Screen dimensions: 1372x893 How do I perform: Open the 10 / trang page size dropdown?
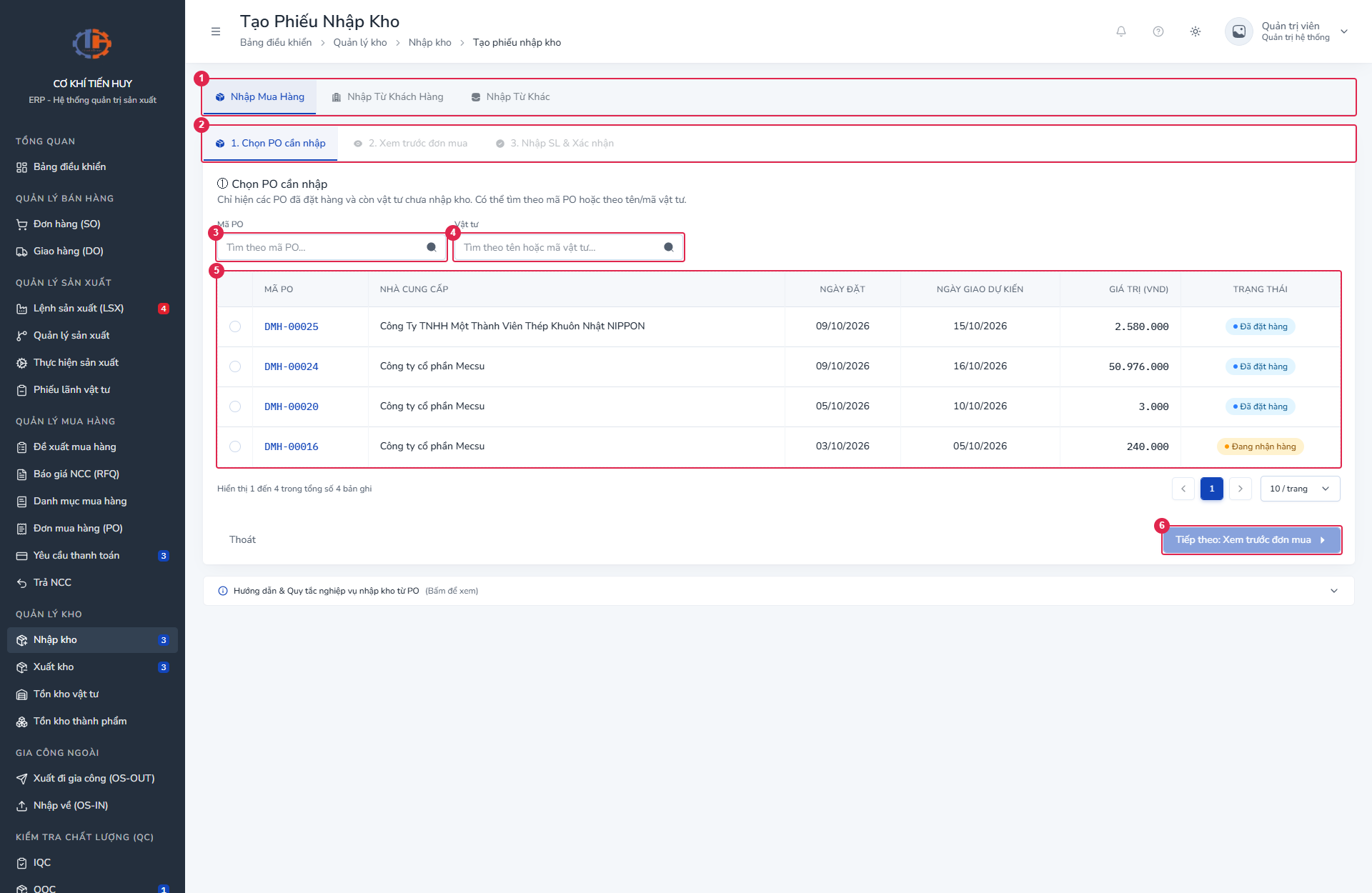pyautogui.click(x=1300, y=489)
